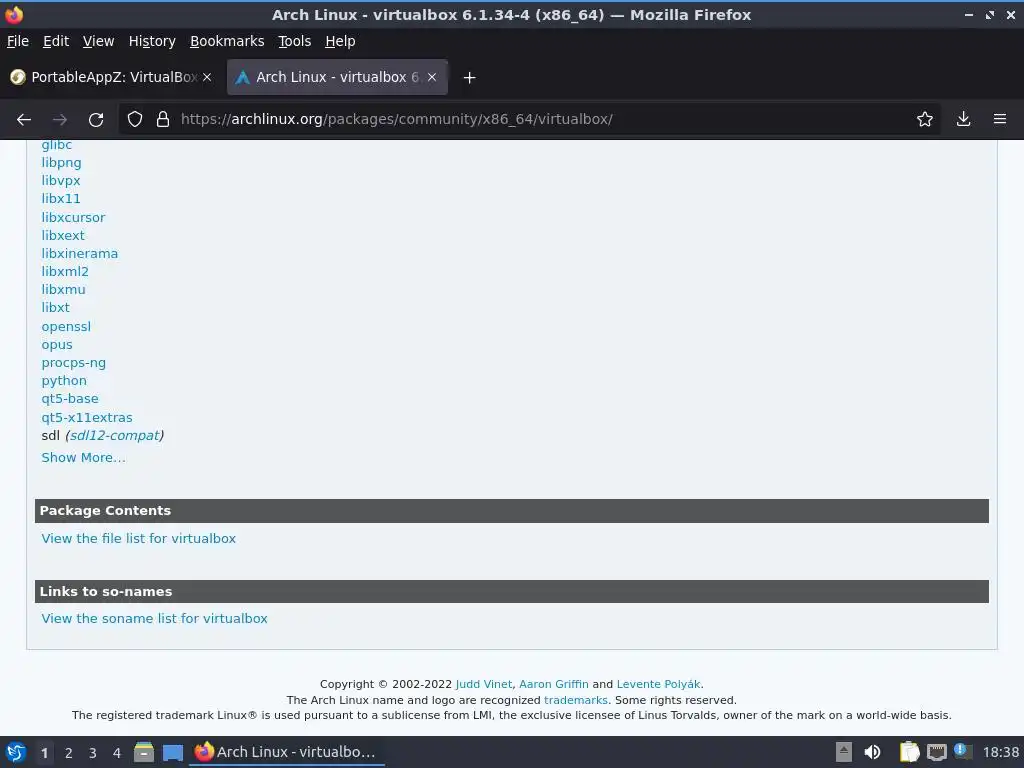Open the File menu

pyautogui.click(x=18, y=41)
